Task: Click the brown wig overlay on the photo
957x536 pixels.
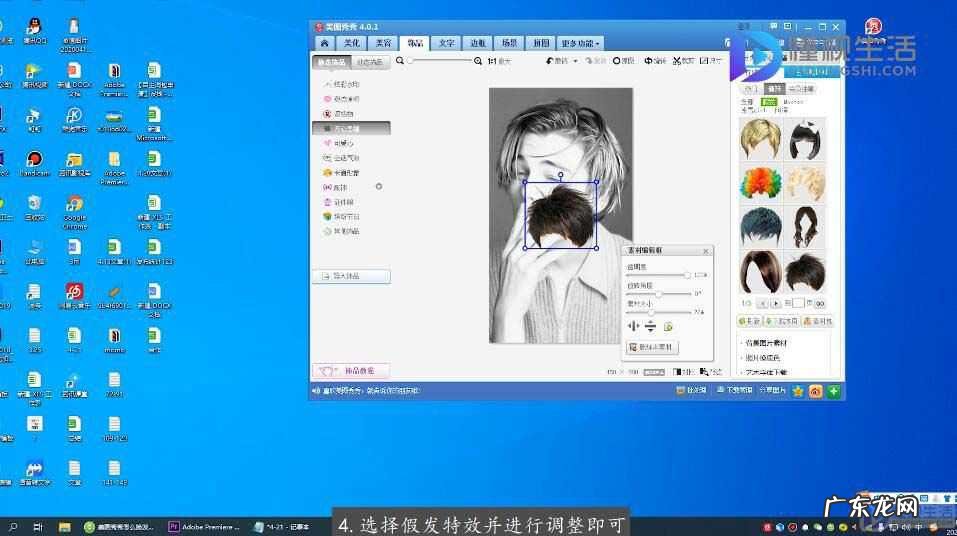Action: point(562,216)
